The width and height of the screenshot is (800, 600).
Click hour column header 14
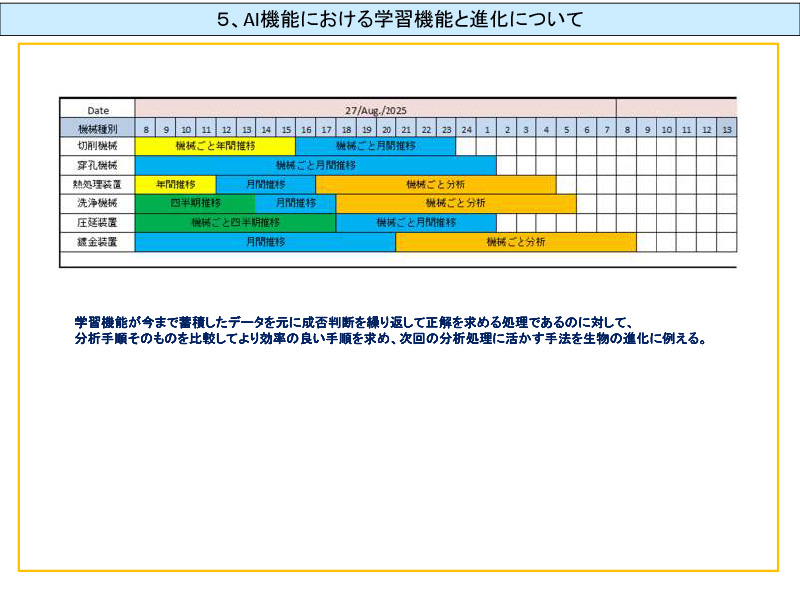[x=266, y=130]
